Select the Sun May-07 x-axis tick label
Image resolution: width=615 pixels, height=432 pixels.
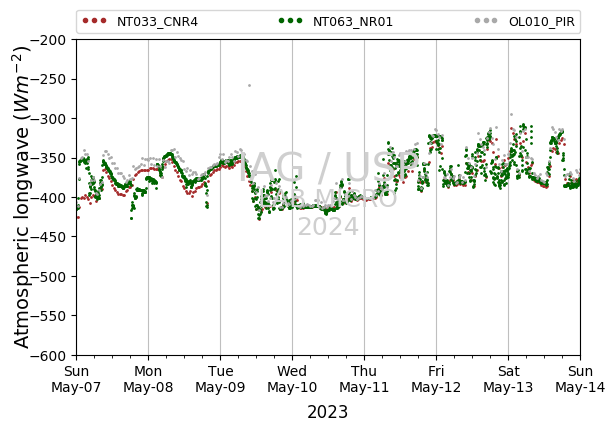(76, 379)
